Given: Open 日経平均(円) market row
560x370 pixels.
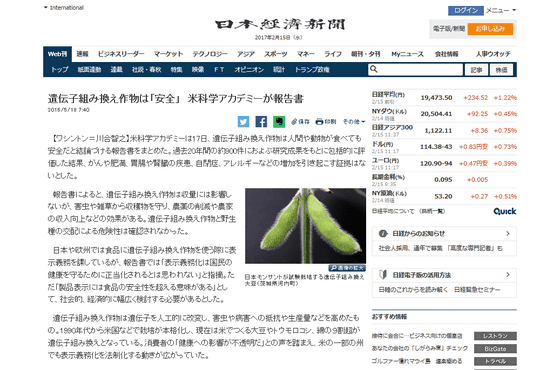Looking at the screenshot, I should point(444,98).
